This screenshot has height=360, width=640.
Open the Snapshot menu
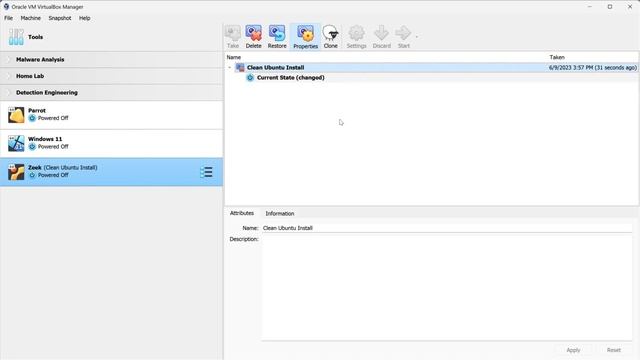click(x=60, y=18)
